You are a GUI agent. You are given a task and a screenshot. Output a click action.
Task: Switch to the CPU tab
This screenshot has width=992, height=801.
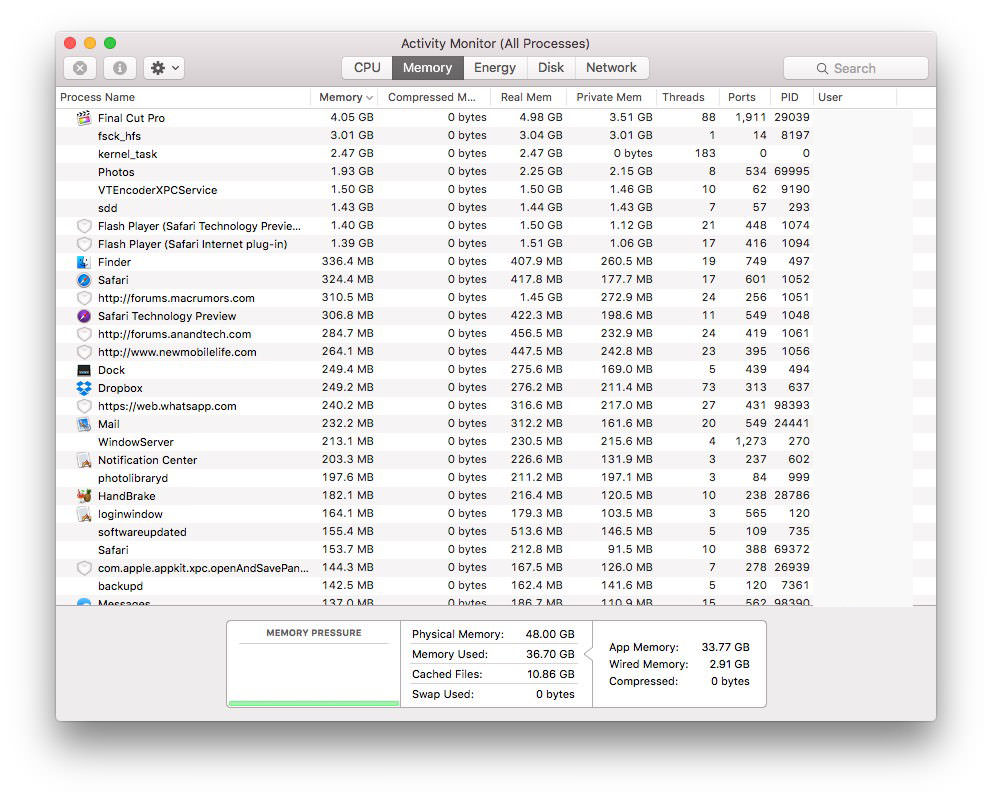pyautogui.click(x=367, y=68)
